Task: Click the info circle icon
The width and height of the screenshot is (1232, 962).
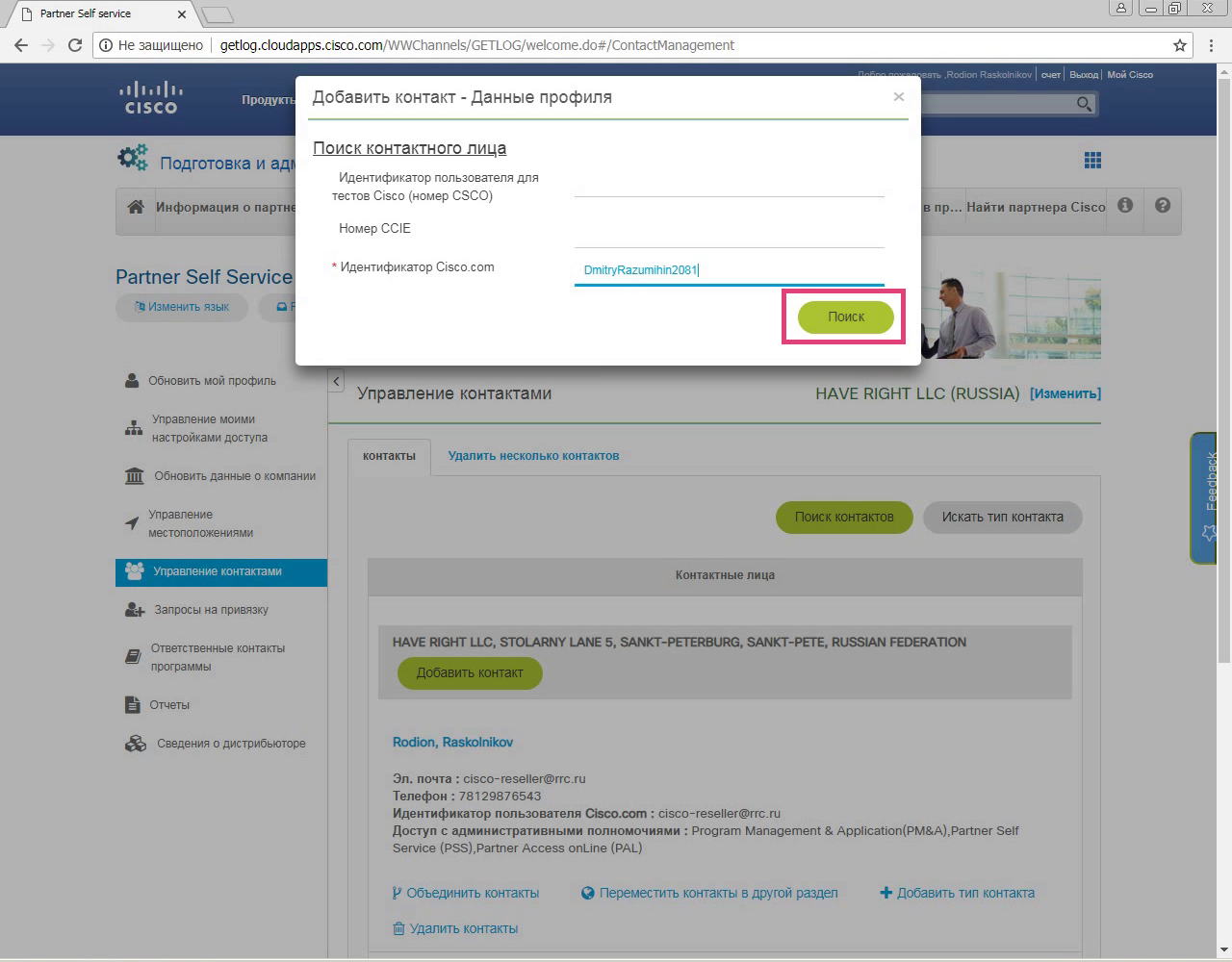Action: pyautogui.click(x=1125, y=206)
